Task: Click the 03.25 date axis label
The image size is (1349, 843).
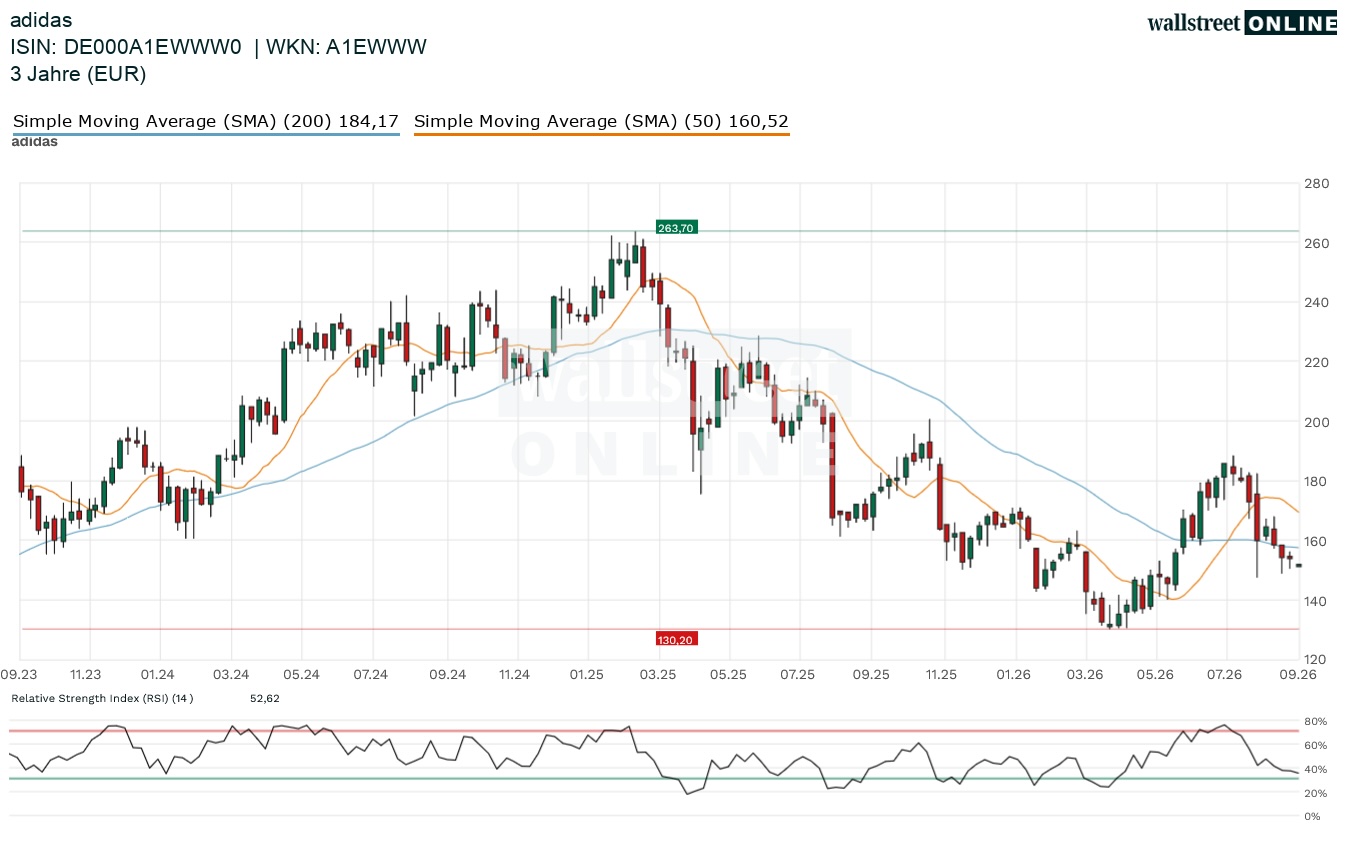Action: (659, 675)
